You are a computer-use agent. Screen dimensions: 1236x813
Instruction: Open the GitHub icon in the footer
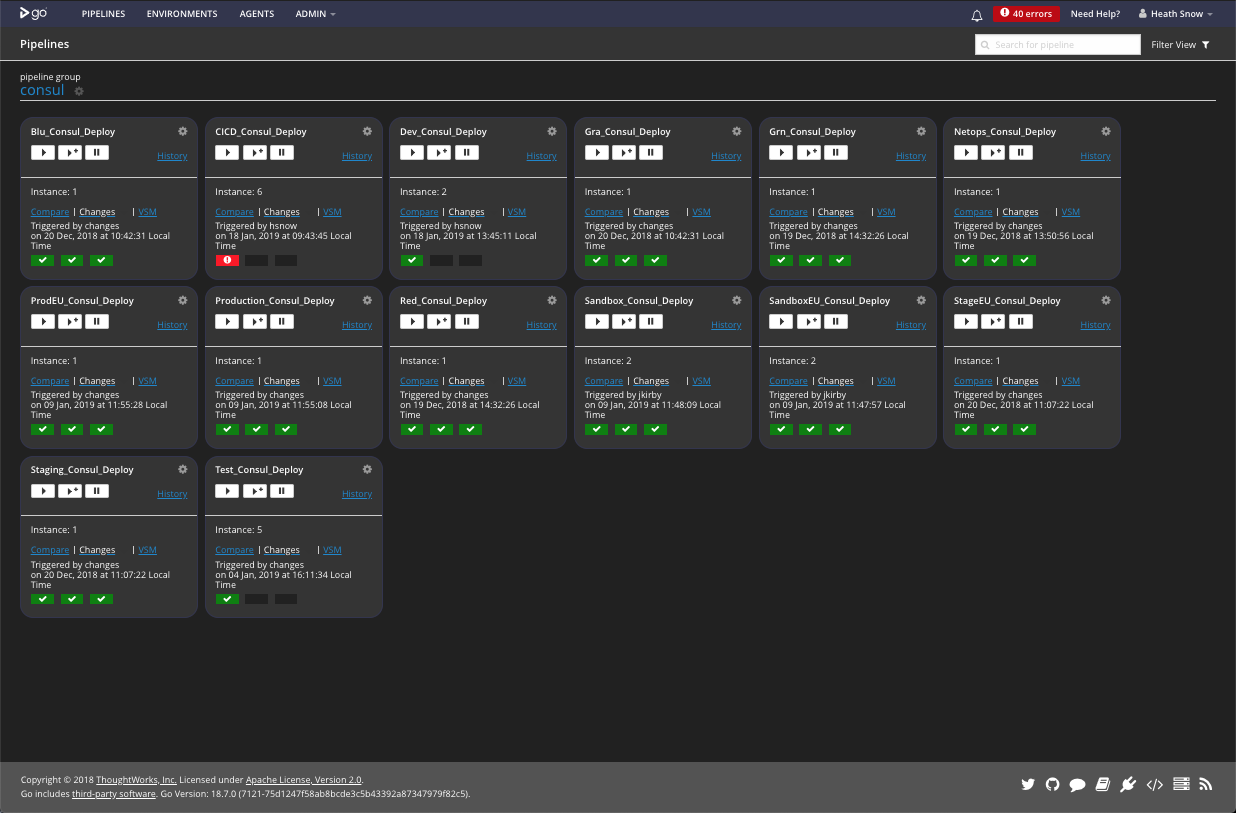(x=1052, y=785)
